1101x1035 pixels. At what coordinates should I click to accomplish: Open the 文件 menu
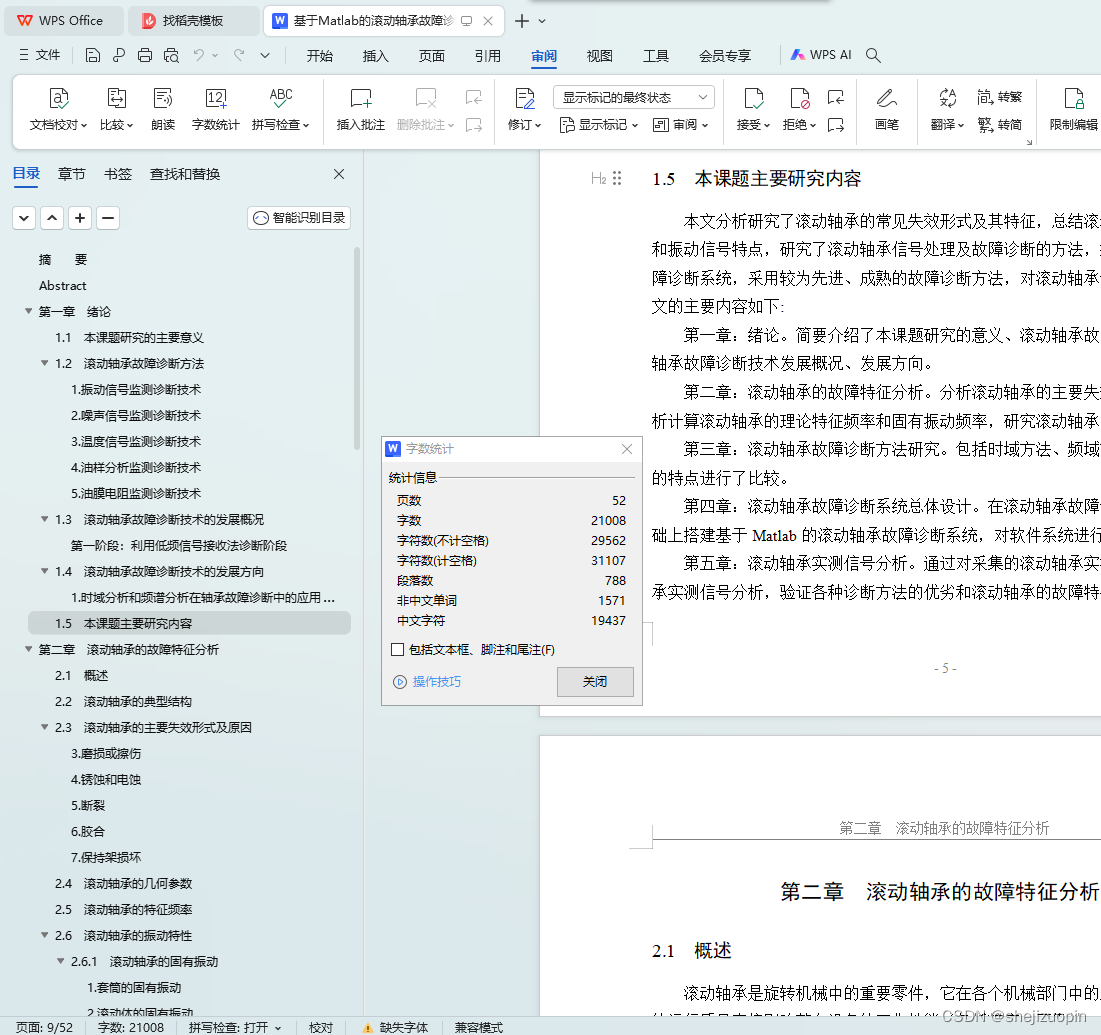40,55
